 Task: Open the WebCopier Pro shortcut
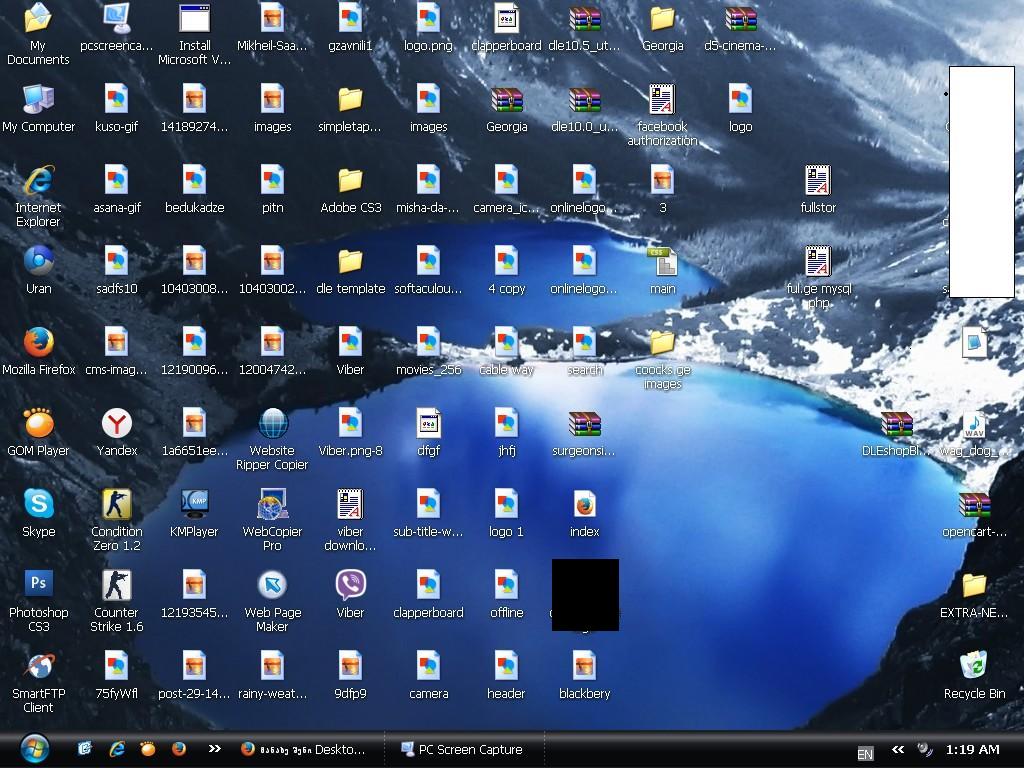[x=272, y=505]
